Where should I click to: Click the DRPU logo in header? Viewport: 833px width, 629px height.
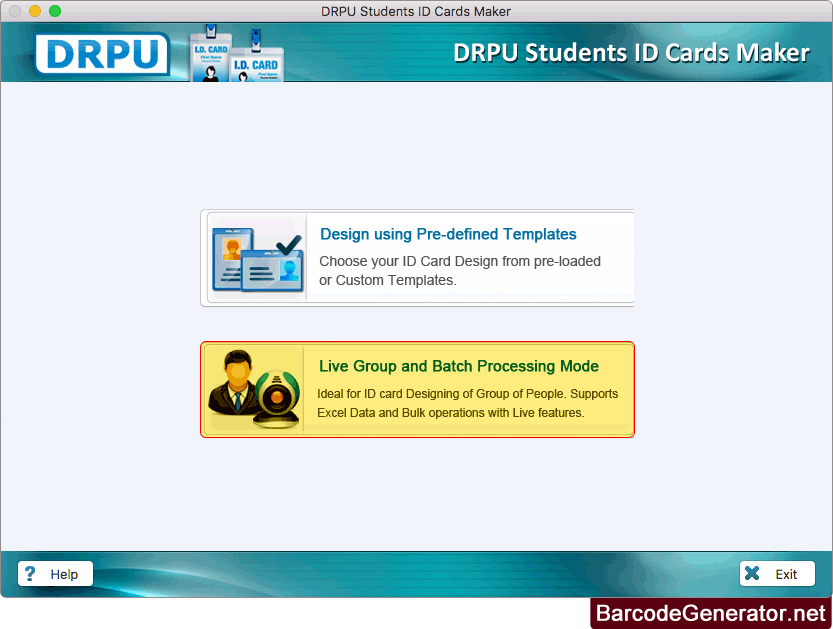pos(102,54)
